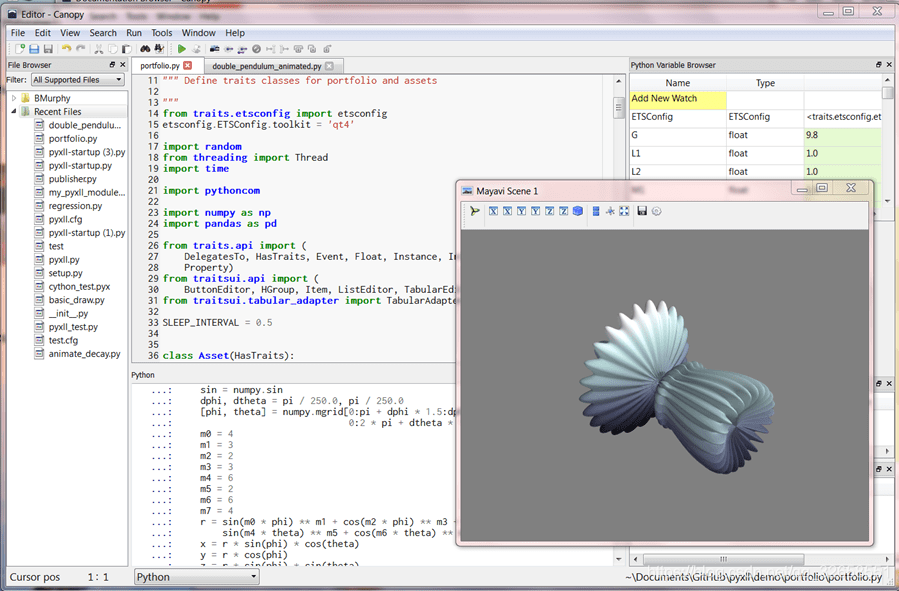Screen dimensions: 899x591
Task: Click the greyed stop-sign debugger icon
Action: 256,49
